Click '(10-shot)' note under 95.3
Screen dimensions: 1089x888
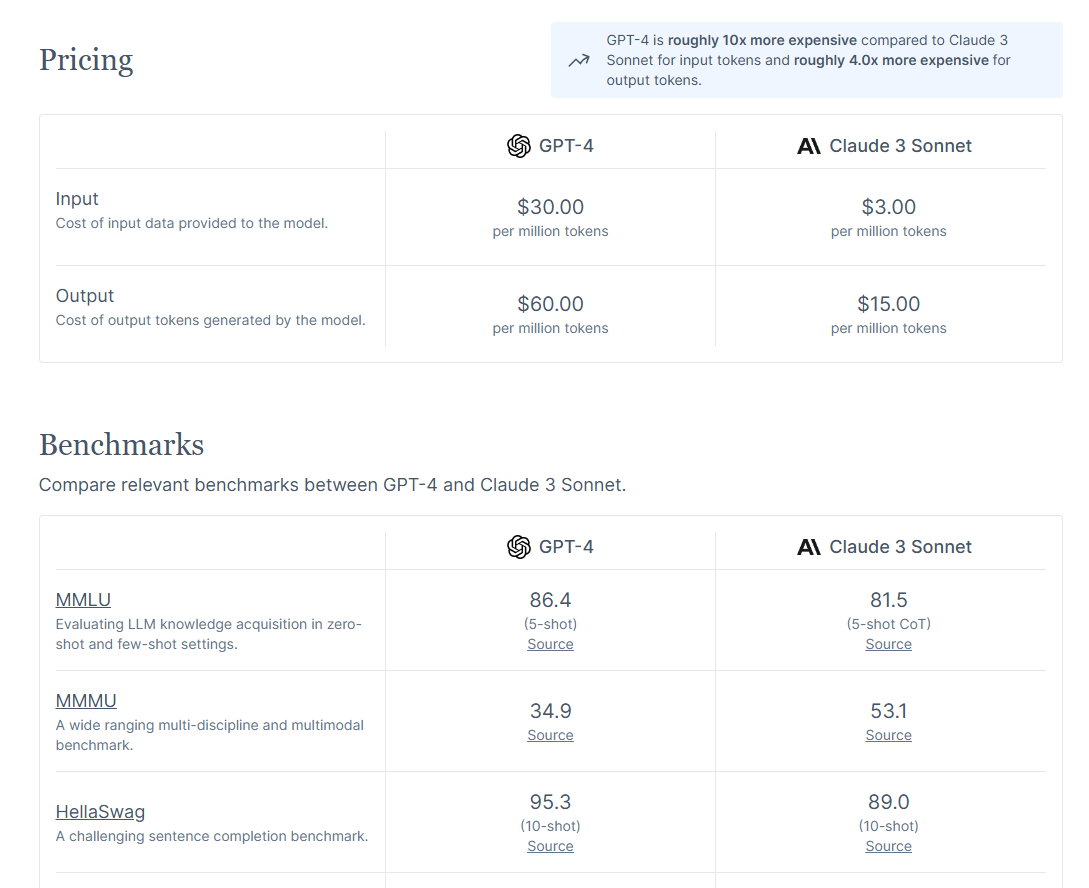550,826
